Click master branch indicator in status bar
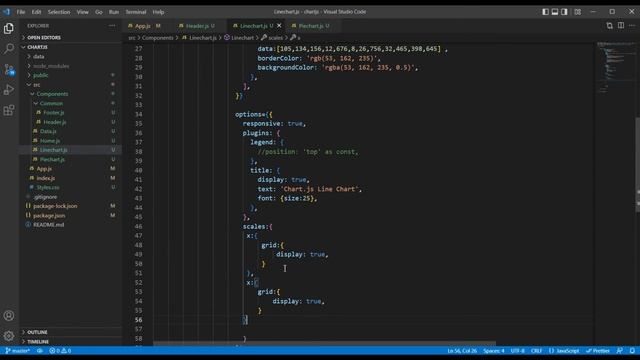The height and width of the screenshot is (360, 640). 18,351
